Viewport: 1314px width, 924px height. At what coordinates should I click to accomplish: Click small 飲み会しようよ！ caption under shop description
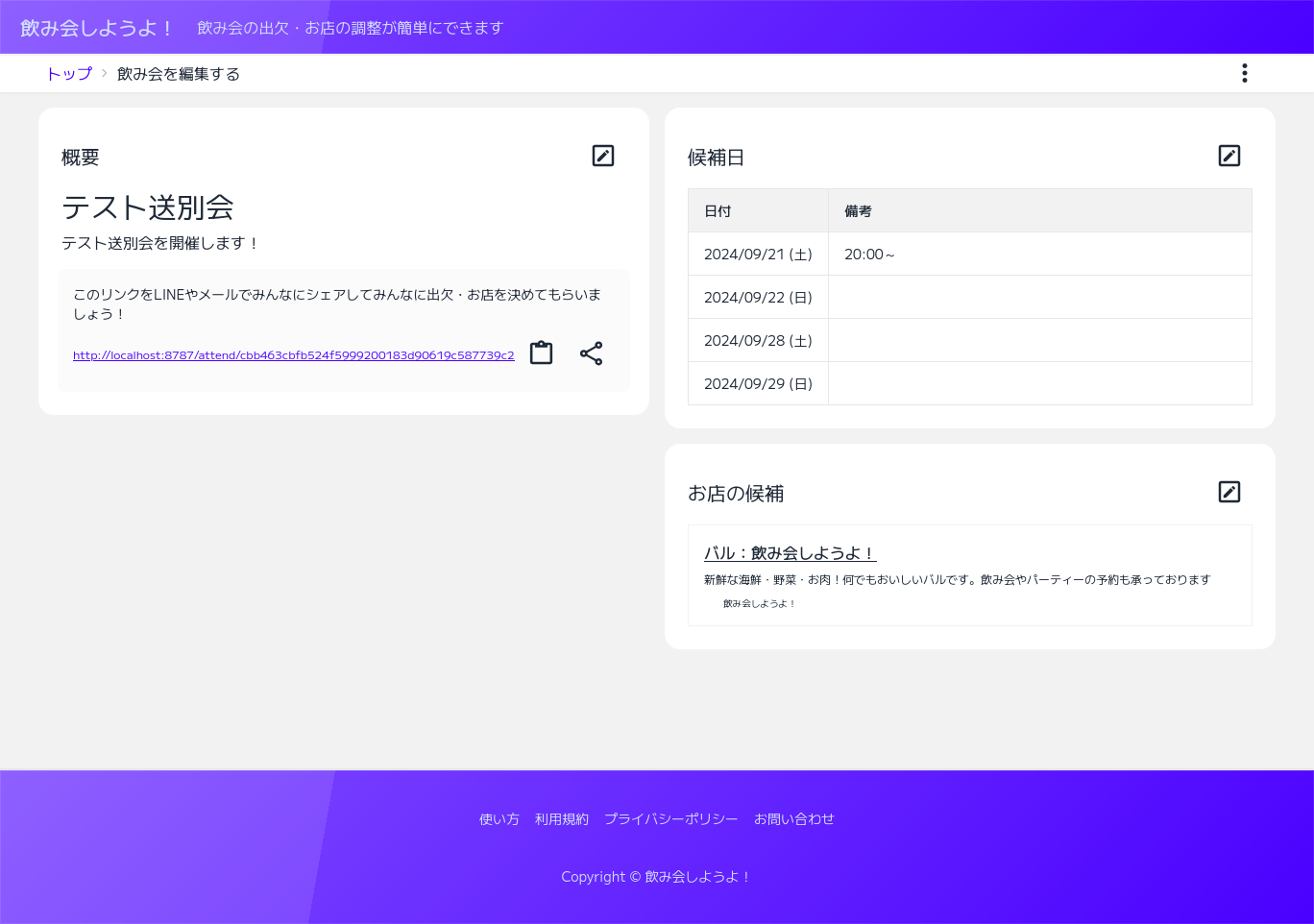[x=760, y=604]
